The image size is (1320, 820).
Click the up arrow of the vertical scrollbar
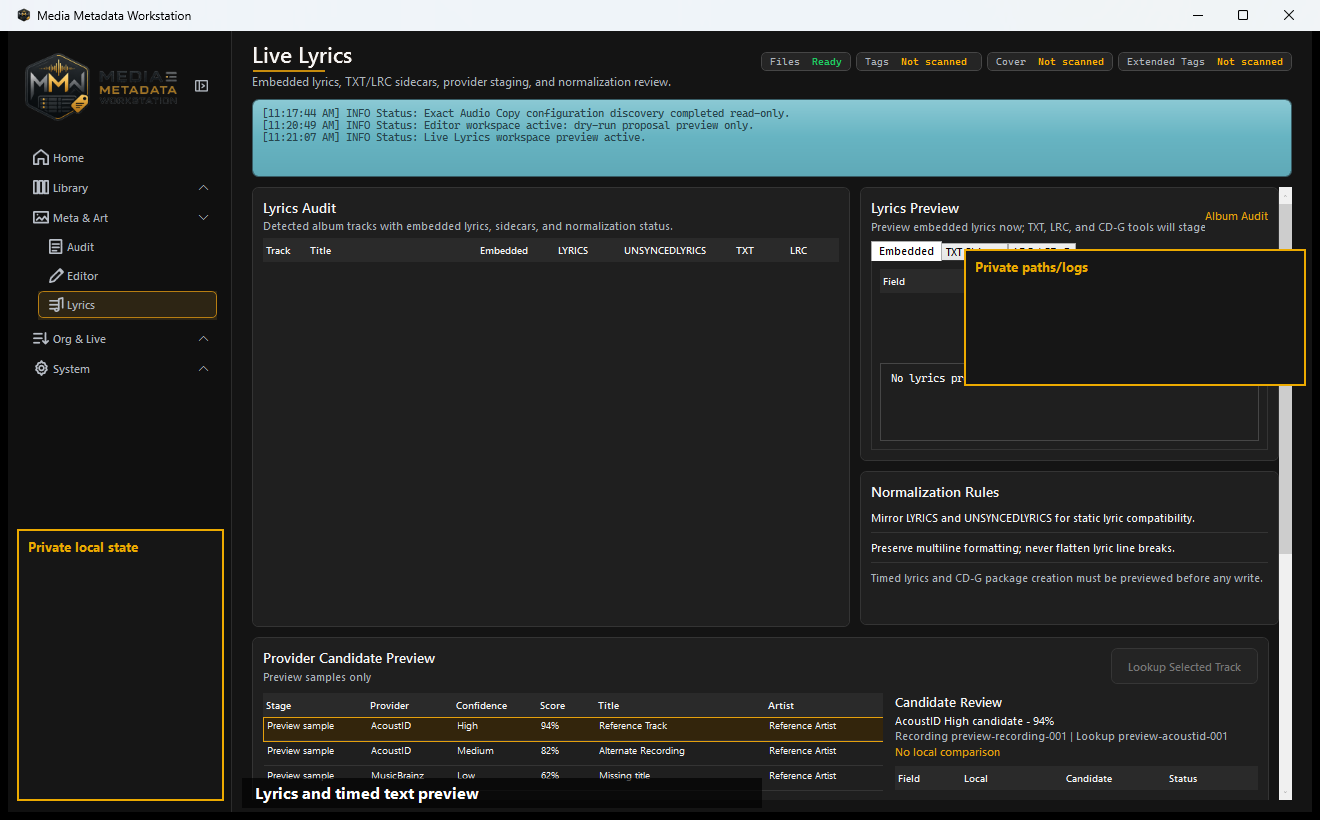tap(1286, 195)
